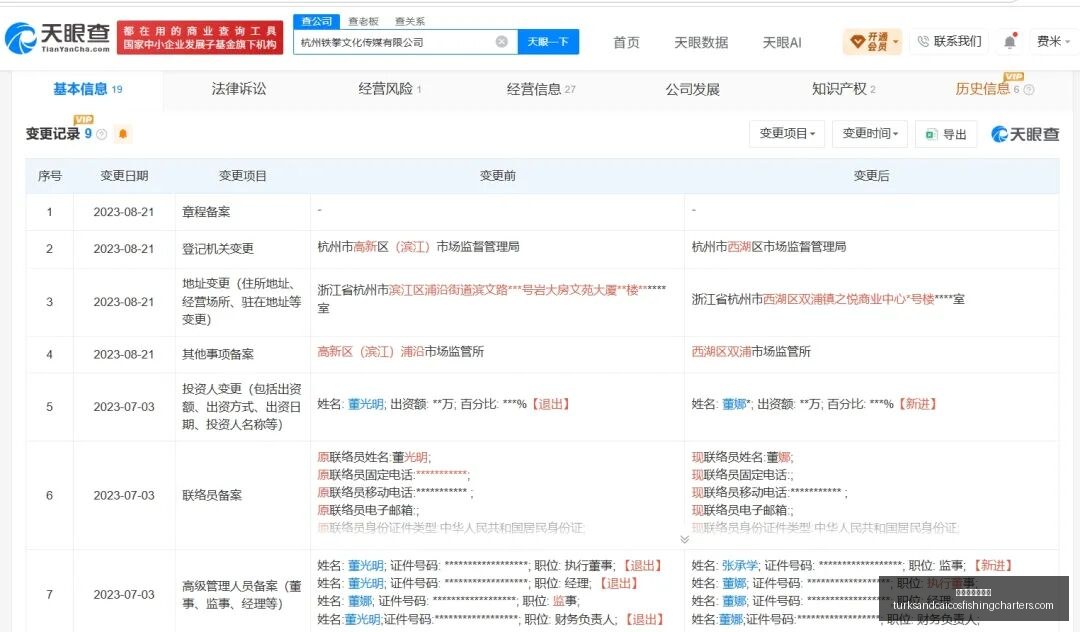This screenshot has height=632, width=1080.
Task: Click the 序号 column header
Action: [50, 176]
